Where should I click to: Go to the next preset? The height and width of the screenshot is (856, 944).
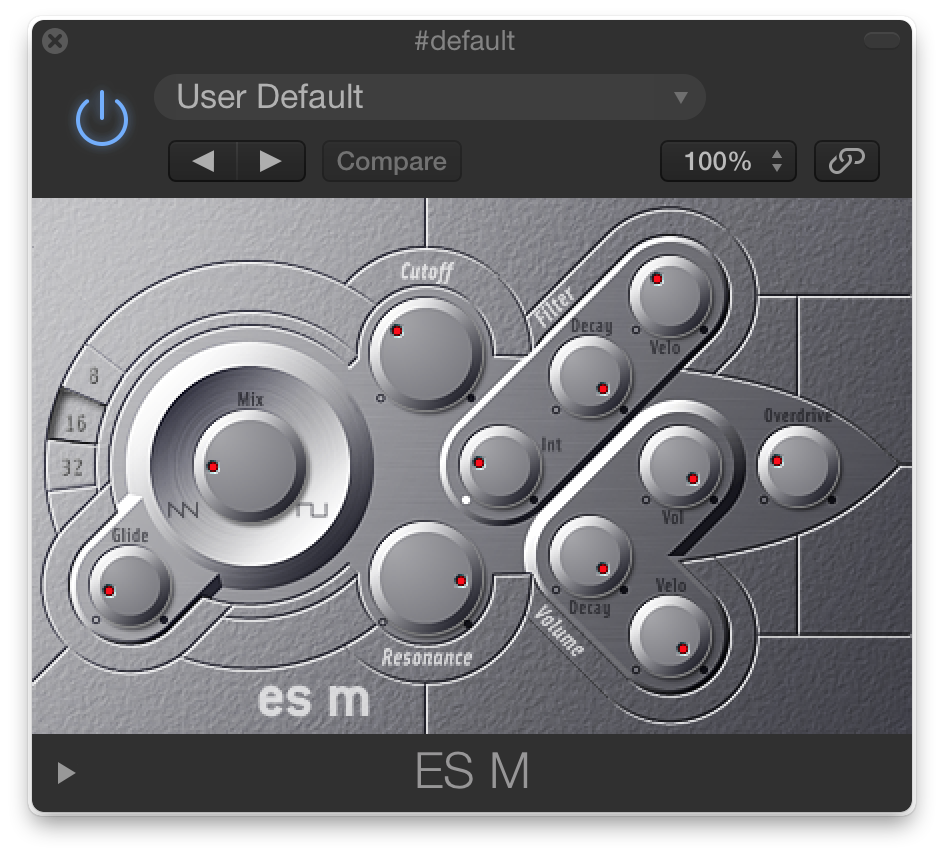tap(271, 161)
